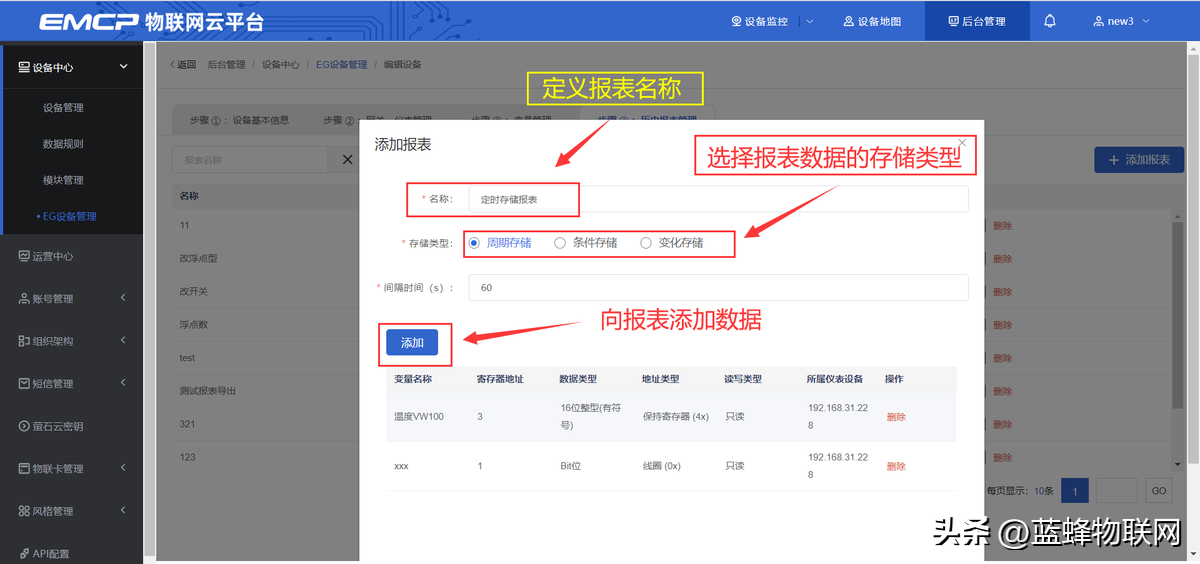Expand the 设备监控 dropdown arrow
The height and width of the screenshot is (564, 1200).
(x=809, y=21)
